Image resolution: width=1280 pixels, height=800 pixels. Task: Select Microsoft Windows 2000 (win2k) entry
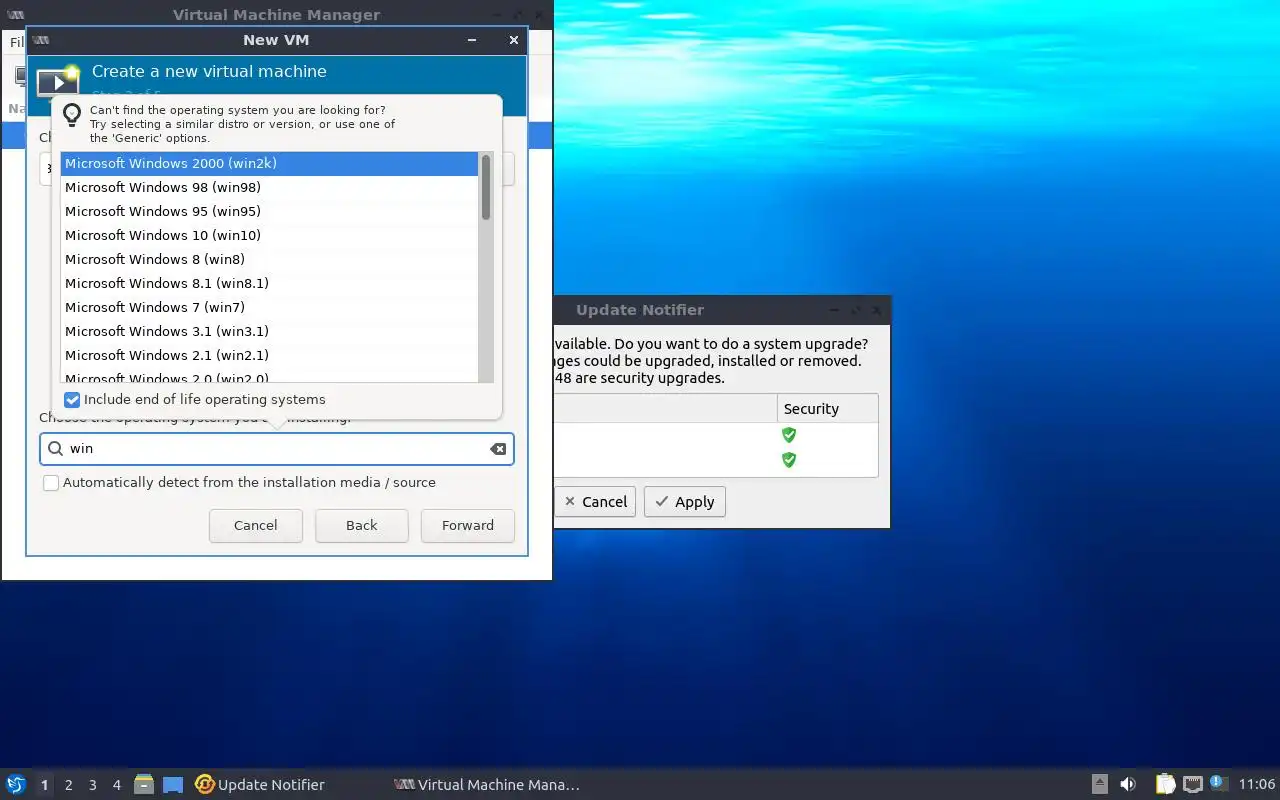point(269,163)
